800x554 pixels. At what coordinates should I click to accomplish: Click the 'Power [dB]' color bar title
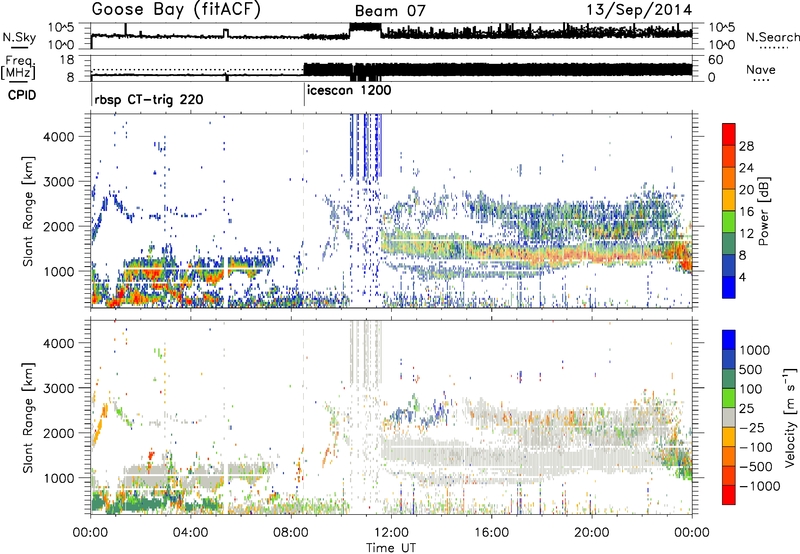pos(764,211)
